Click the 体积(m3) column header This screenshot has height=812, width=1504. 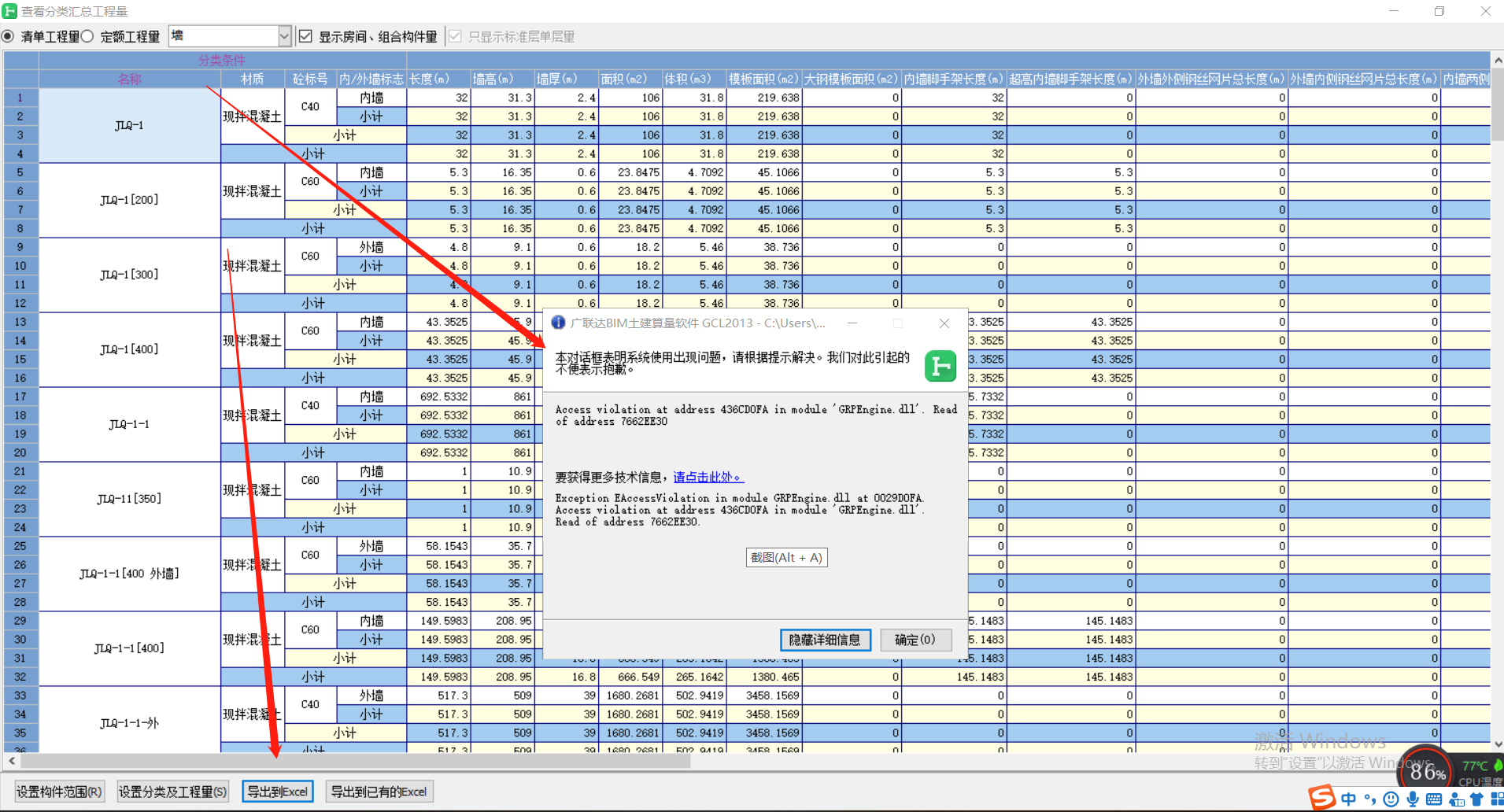[x=693, y=79]
